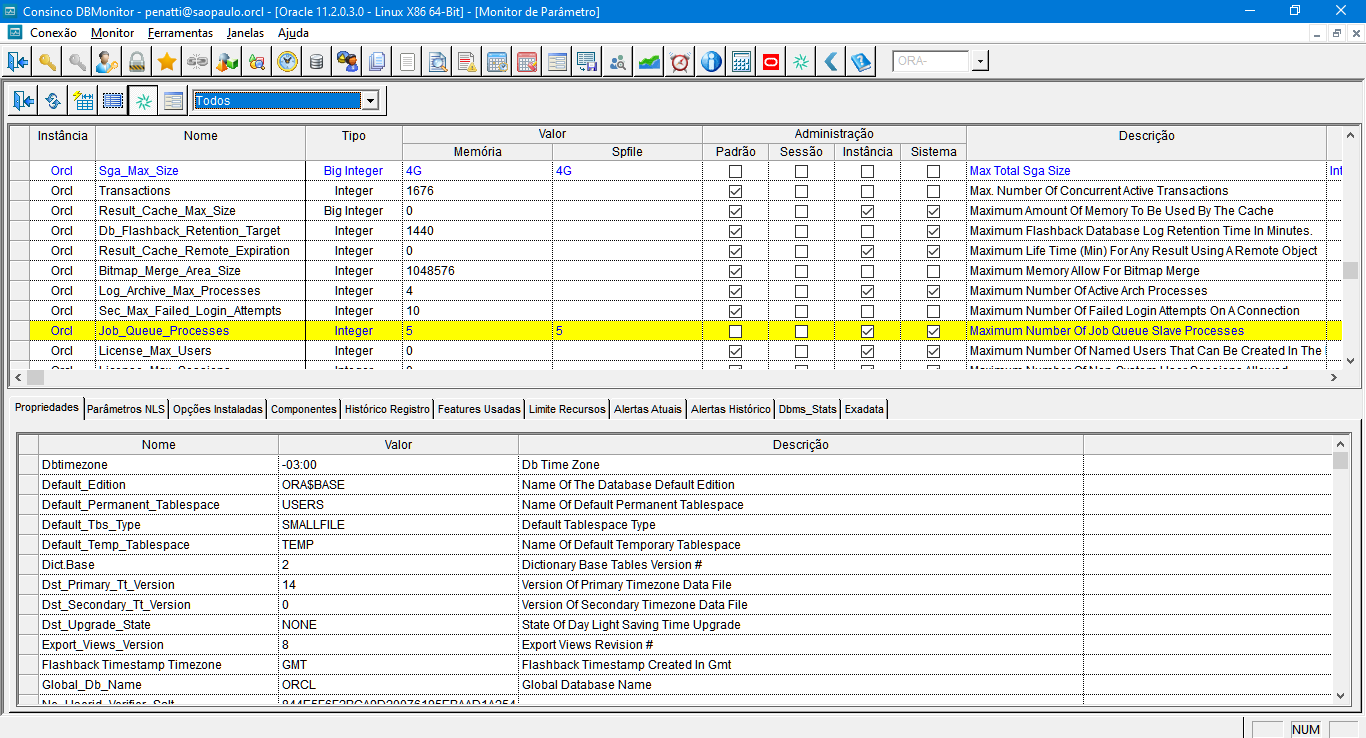Click the dashed-border select-all grid icon
This screenshot has height=738, width=1366.
point(113,100)
